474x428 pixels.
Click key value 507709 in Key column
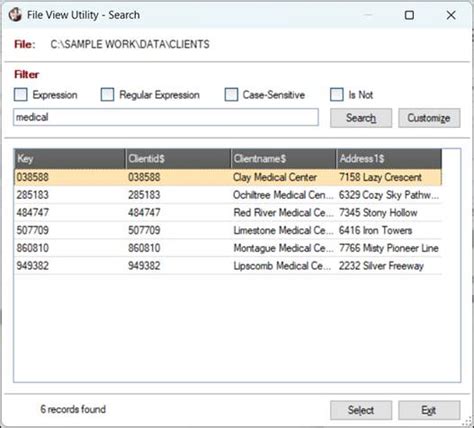click(x=33, y=230)
